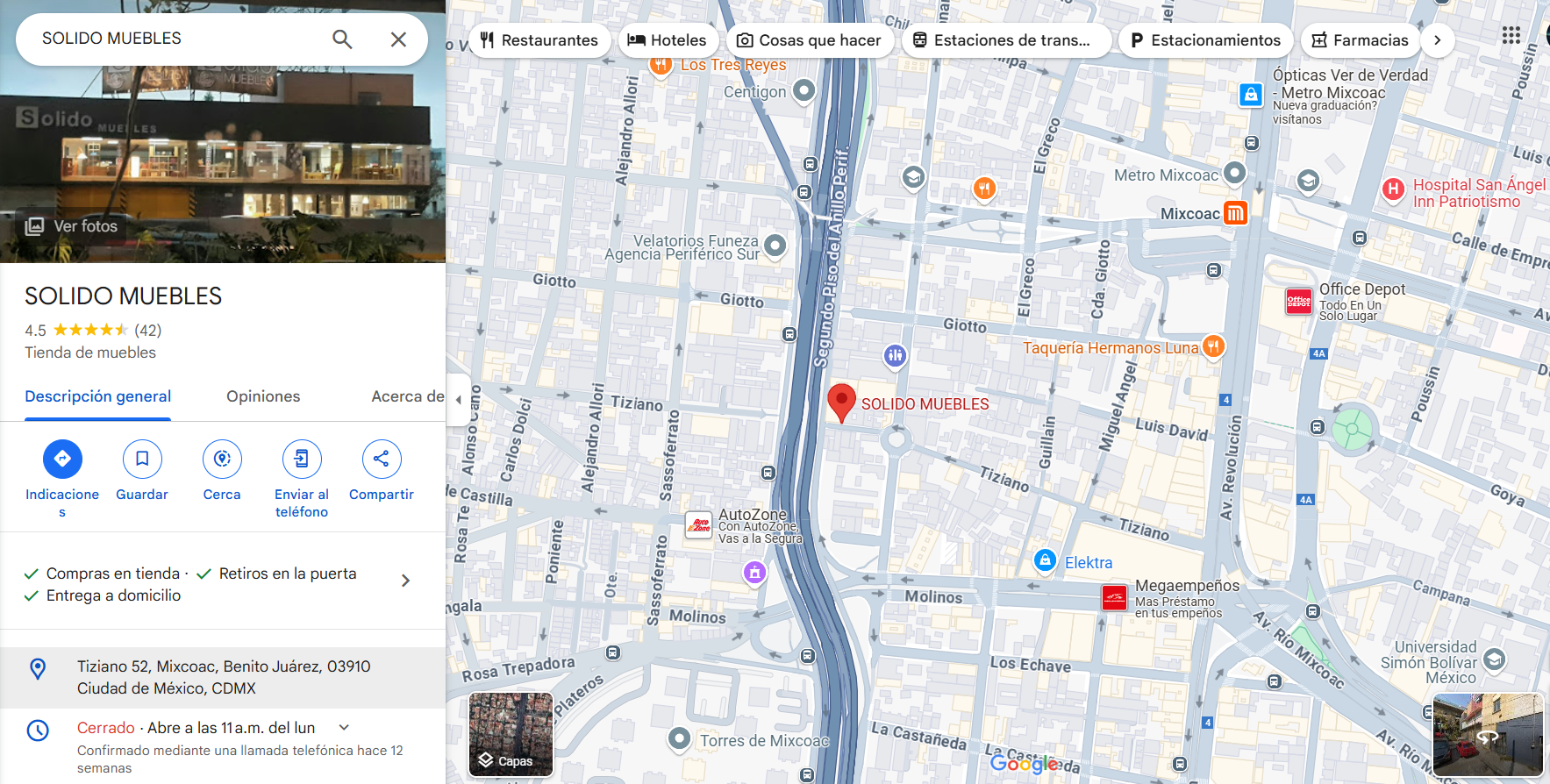The height and width of the screenshot is (784, 1550).
Task: Click the Cerrado closed status text
Action: coord(106,728)
